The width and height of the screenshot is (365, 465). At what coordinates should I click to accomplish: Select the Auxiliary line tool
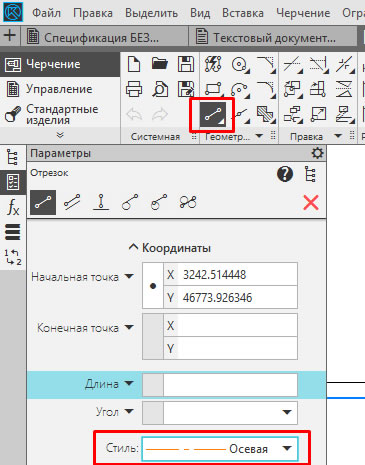(241, 115)
